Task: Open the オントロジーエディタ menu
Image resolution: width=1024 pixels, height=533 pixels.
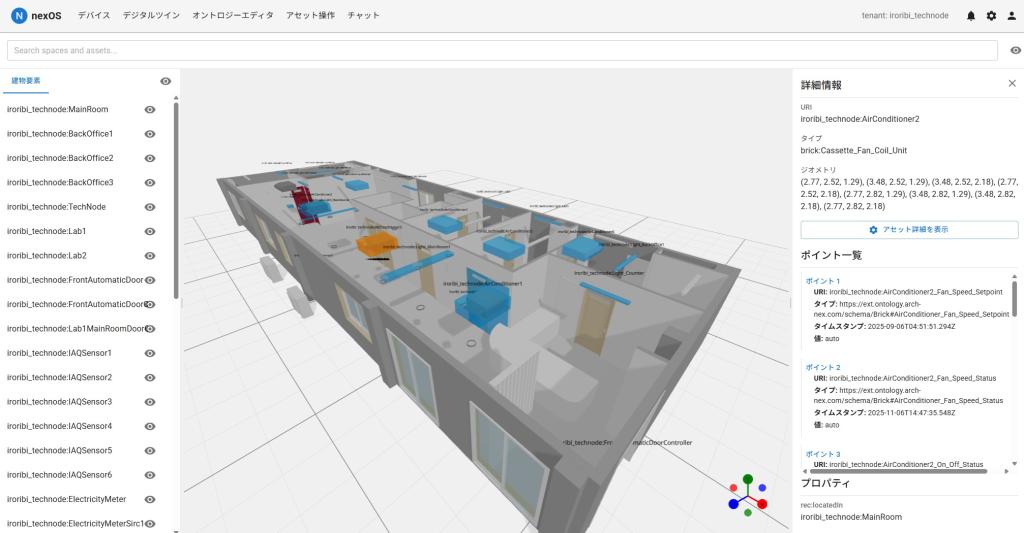Action: pyautogui.click(x=233, y=16)
